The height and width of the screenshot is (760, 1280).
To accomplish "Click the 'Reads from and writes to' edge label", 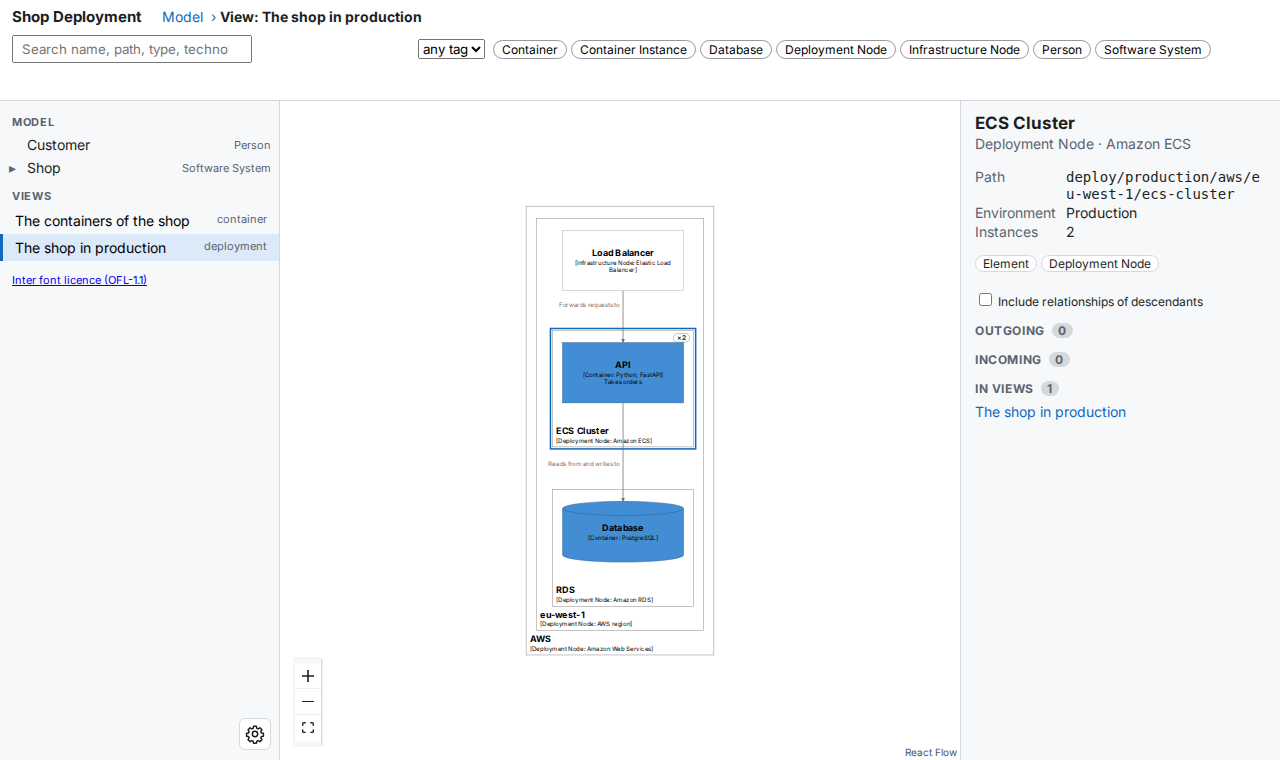I will tap(584, 464).
